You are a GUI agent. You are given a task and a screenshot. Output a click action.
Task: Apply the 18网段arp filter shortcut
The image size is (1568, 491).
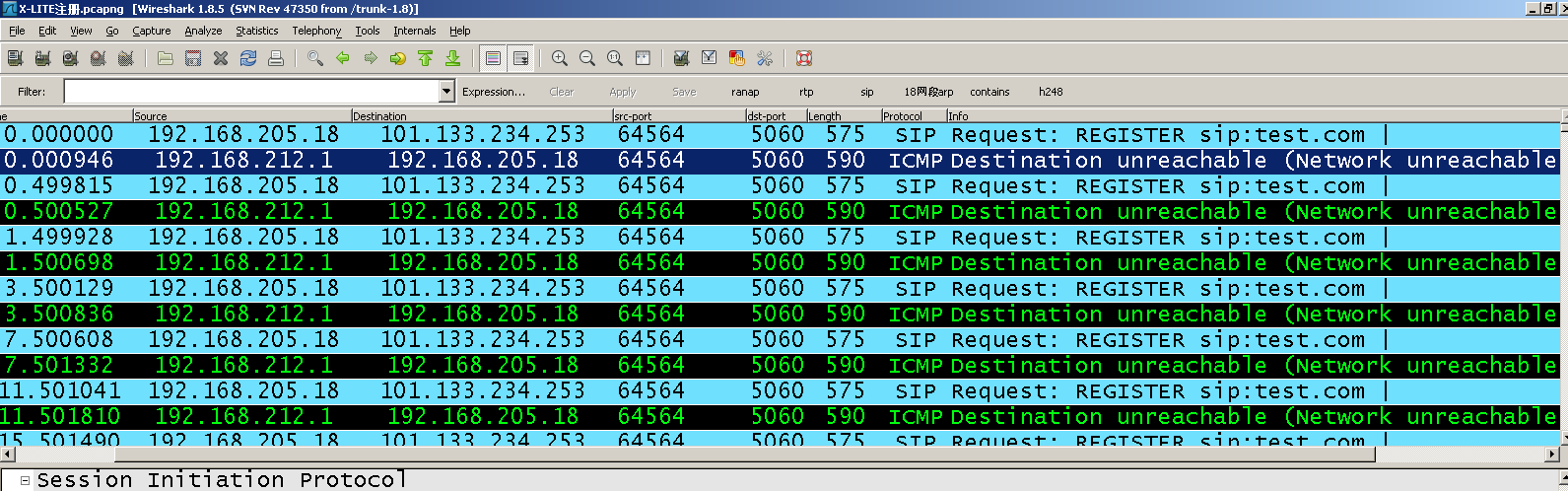tap(928, 92)
